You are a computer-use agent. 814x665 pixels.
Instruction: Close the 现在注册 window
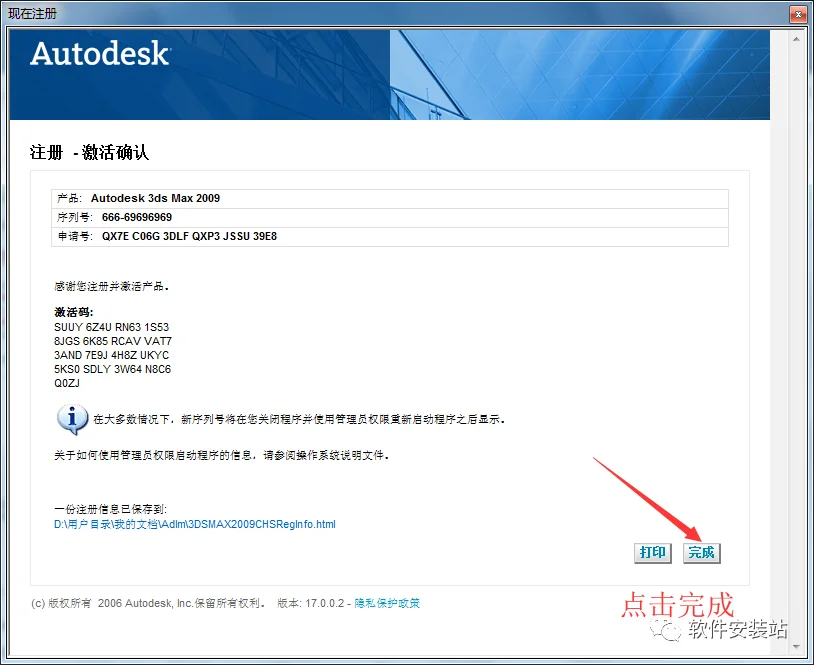[798, 14]
